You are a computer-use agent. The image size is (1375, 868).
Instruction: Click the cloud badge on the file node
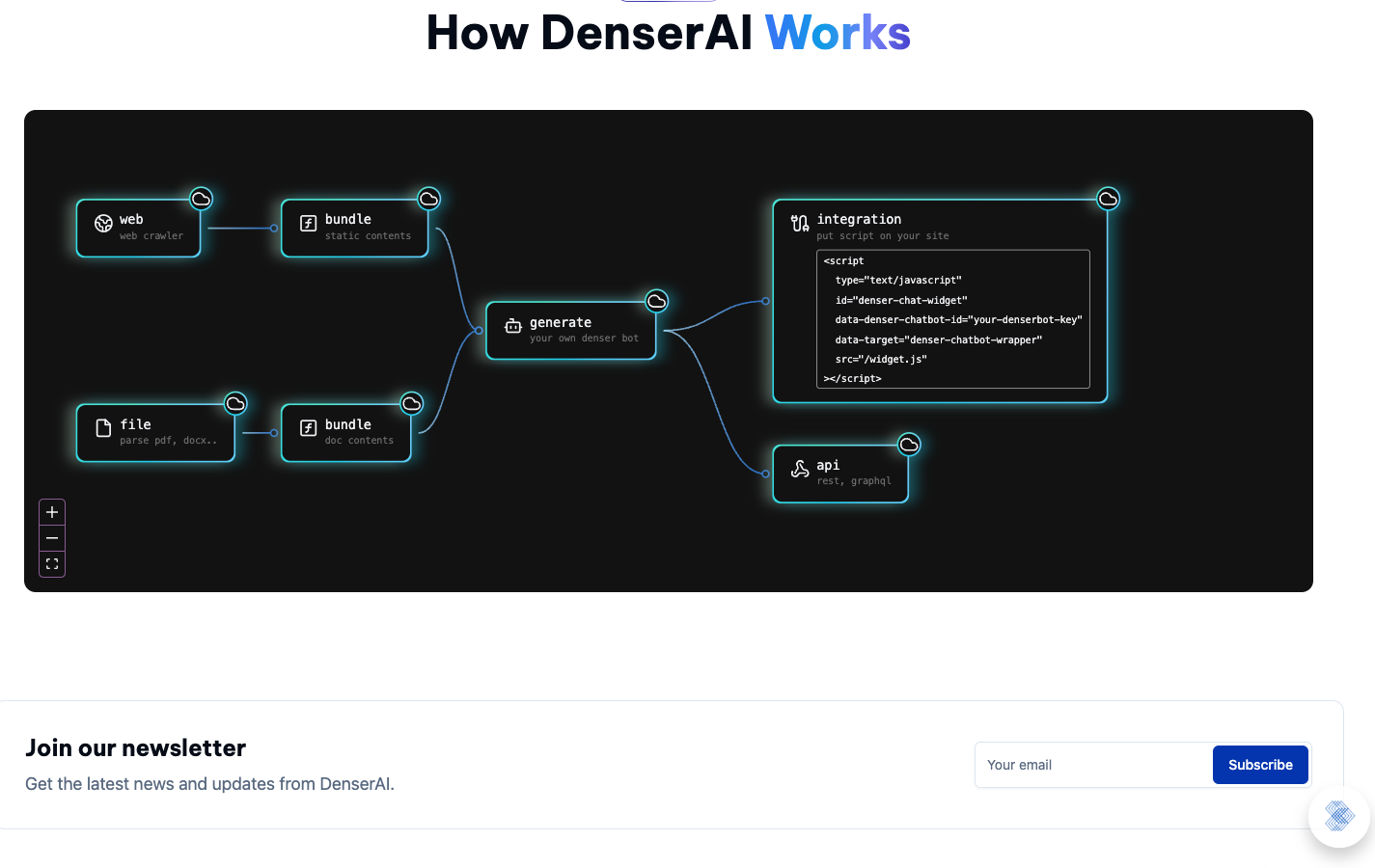pyautogui.click(x=235, y=403)
